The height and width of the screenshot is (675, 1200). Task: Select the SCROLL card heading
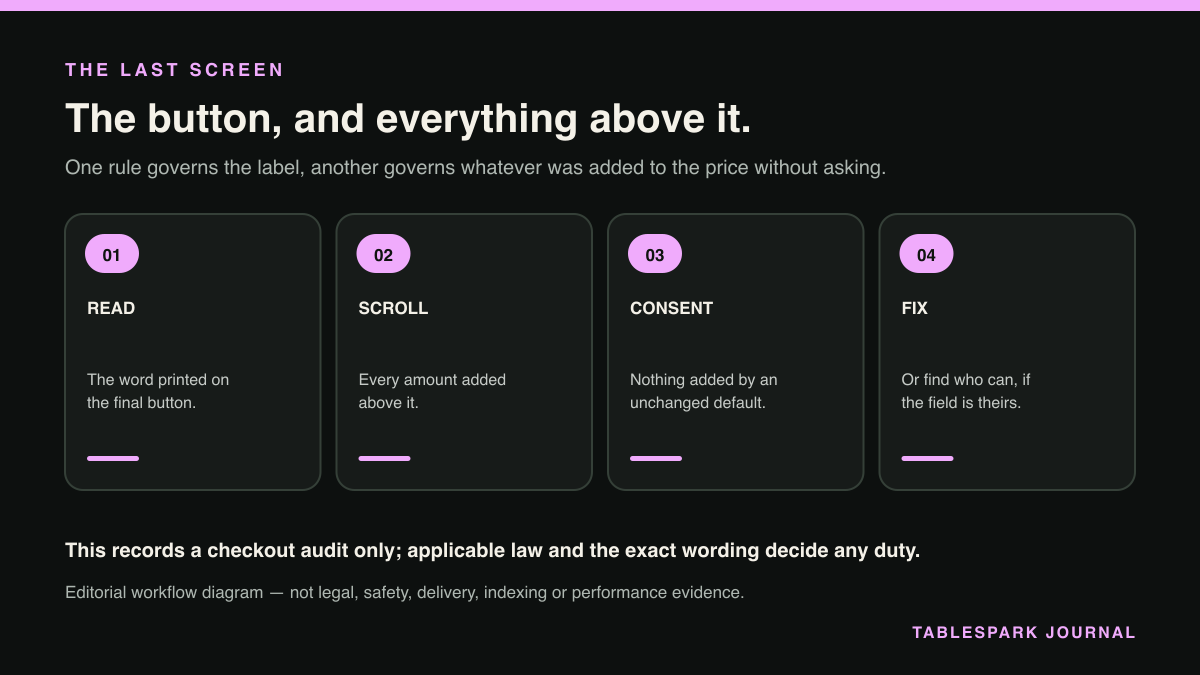tap(393, 308)
